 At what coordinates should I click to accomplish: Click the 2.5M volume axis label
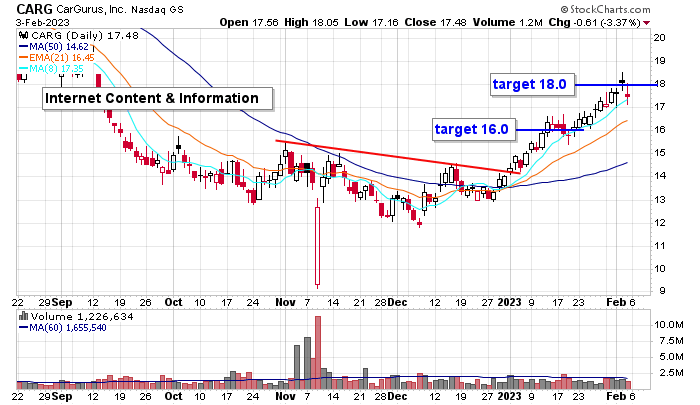[x=671, y=373]
